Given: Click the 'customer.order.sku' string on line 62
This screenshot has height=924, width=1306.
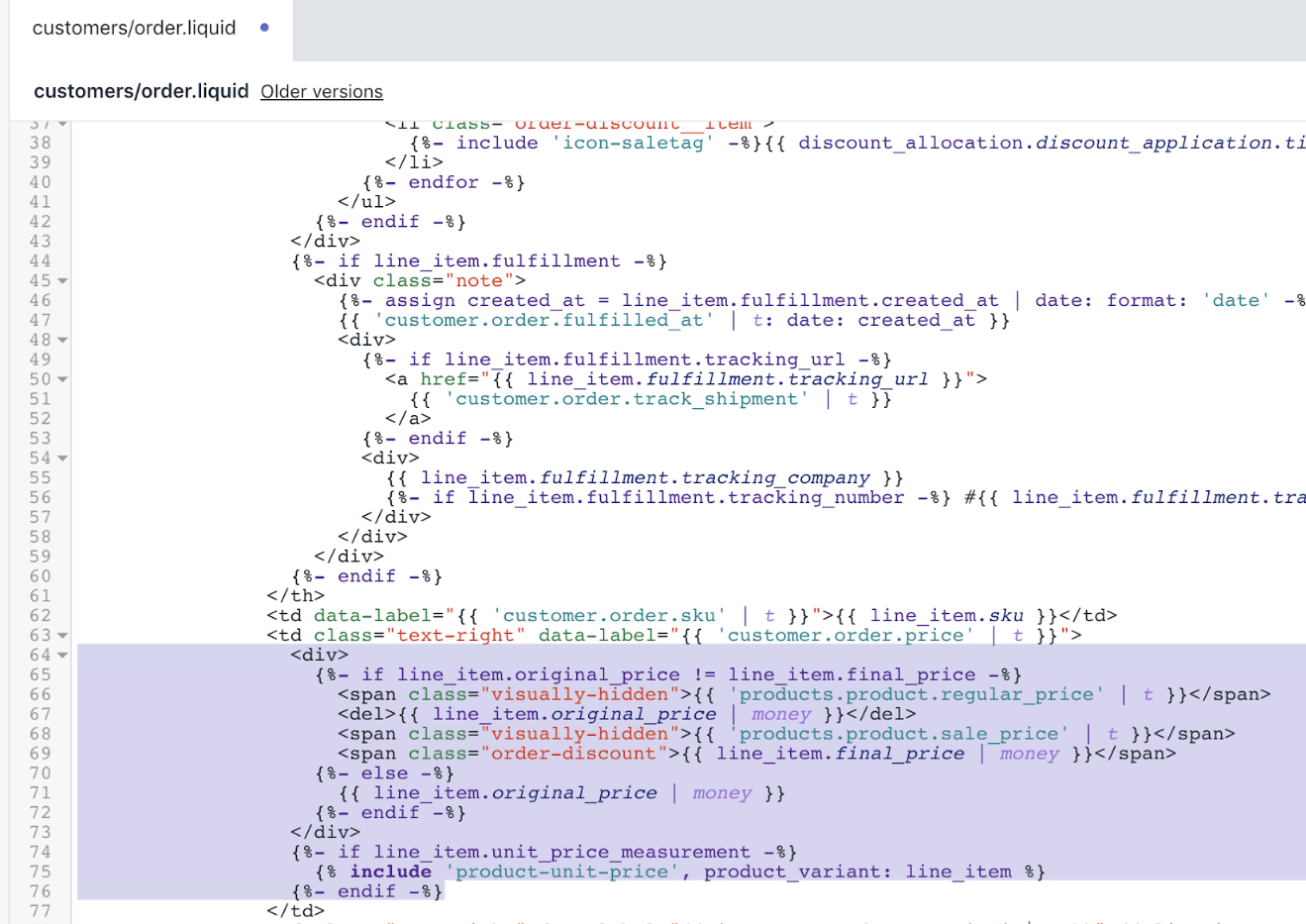Looking at the screenshot, I should click(608, 616).
